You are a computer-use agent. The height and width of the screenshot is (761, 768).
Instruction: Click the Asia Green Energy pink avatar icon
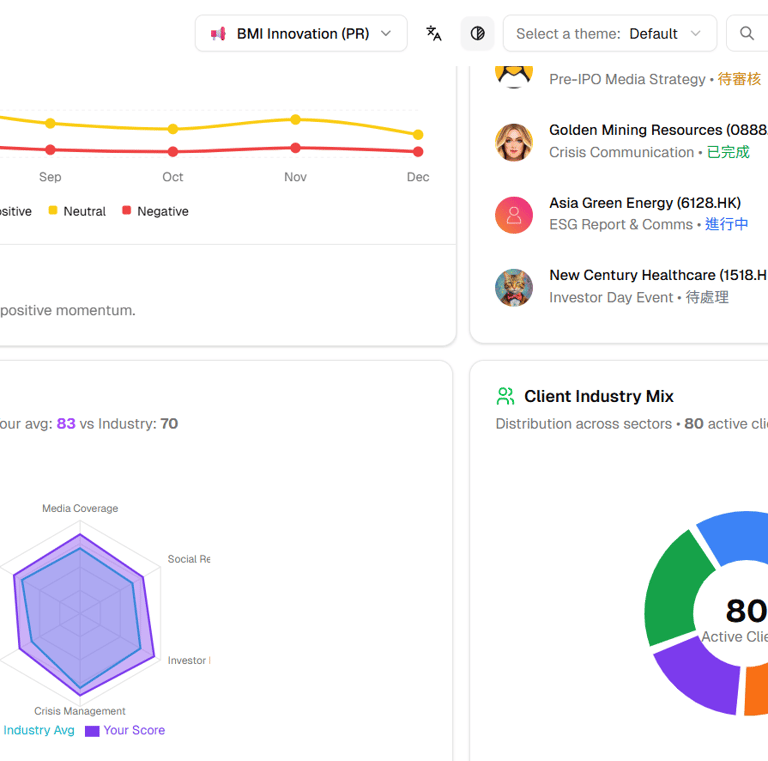(514, 215)
